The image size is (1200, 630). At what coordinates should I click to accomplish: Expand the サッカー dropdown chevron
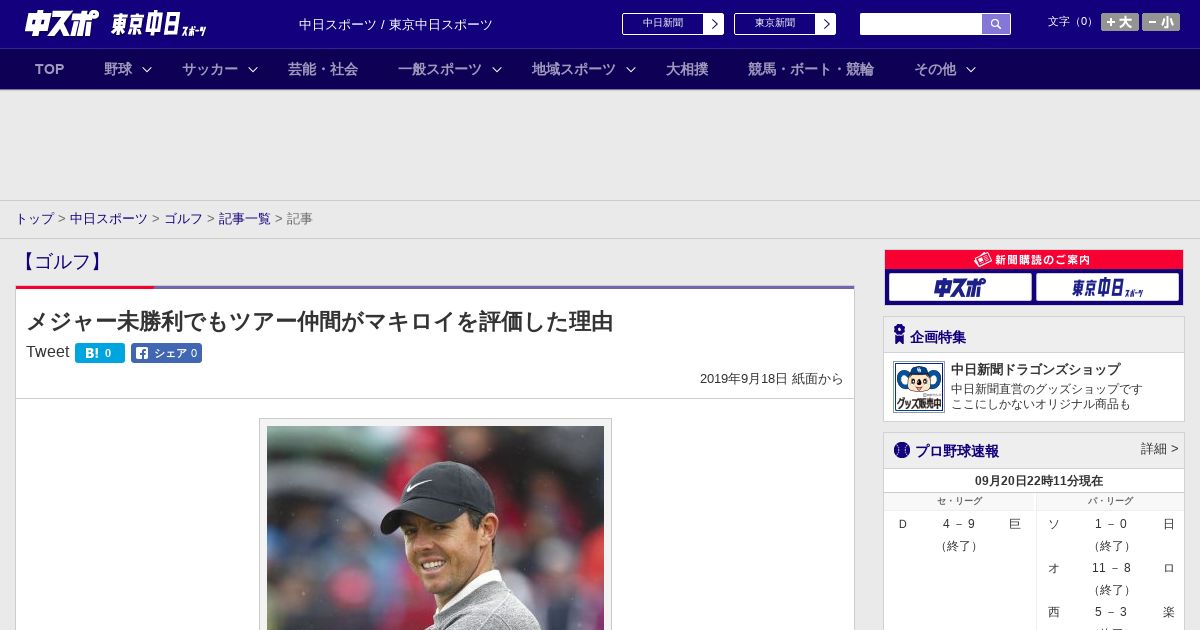point(253,69)
